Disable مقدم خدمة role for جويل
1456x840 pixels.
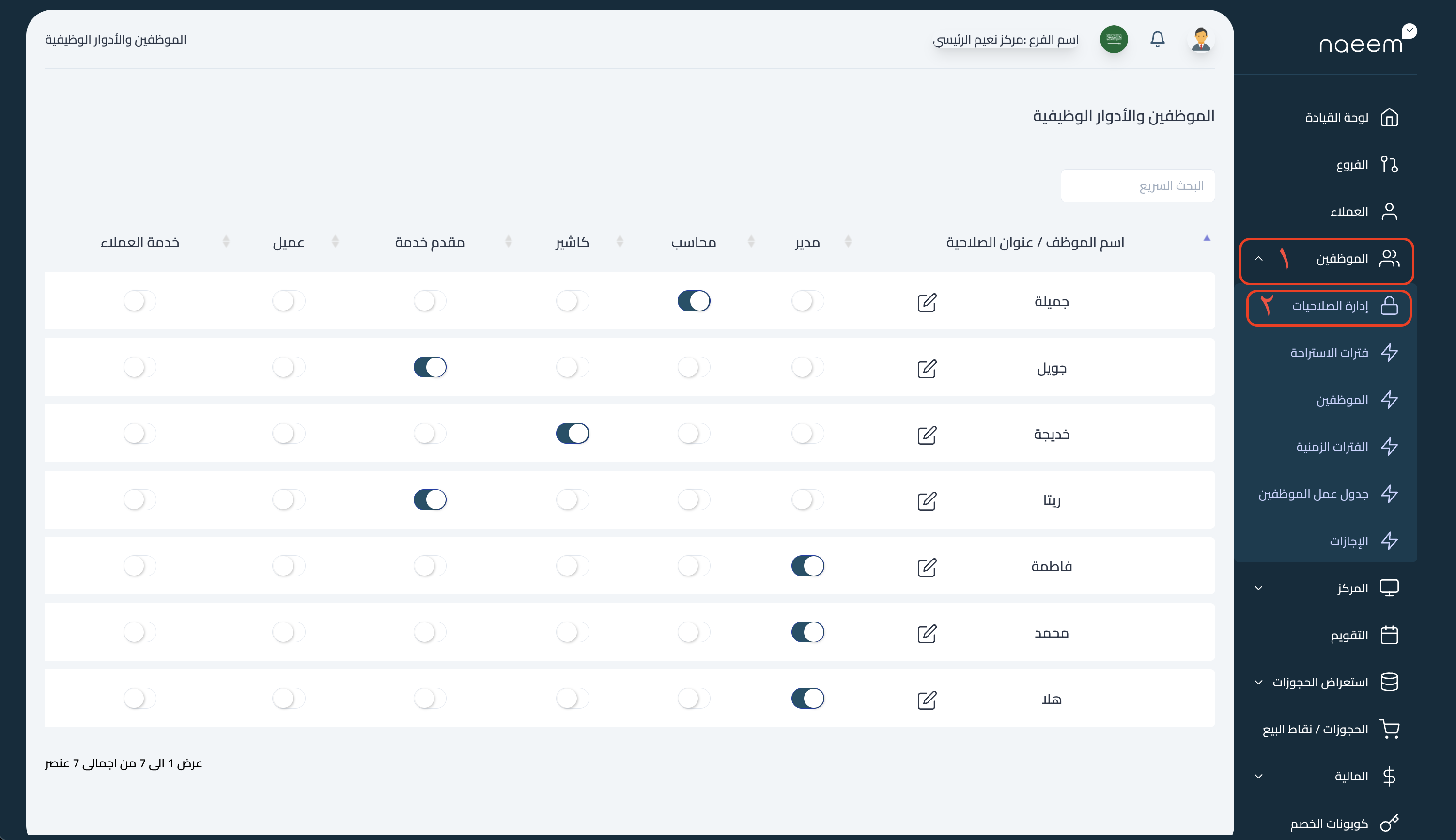coord(430,367)
